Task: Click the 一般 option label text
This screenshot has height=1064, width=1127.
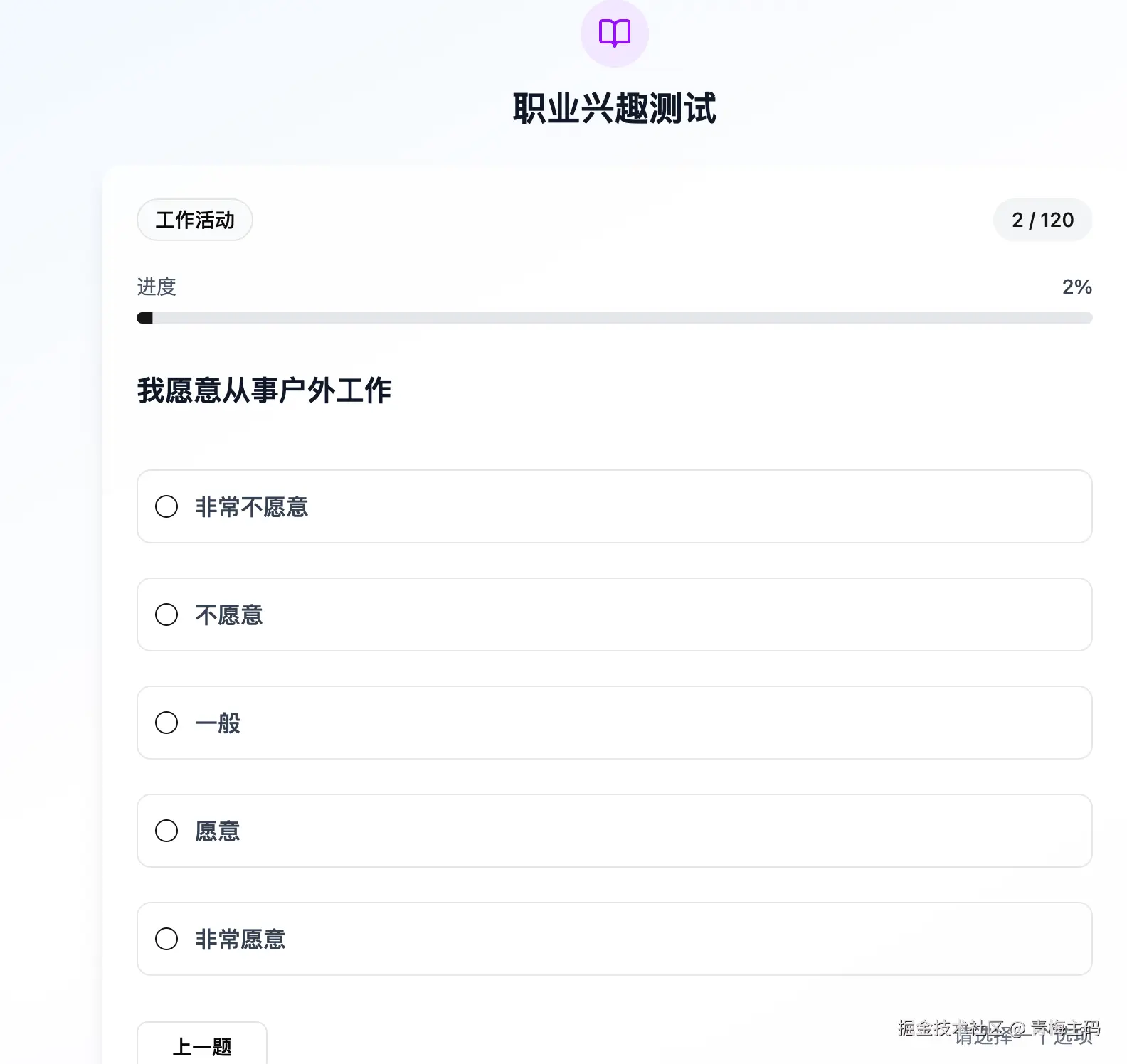Action: click(x=218, y=723)
